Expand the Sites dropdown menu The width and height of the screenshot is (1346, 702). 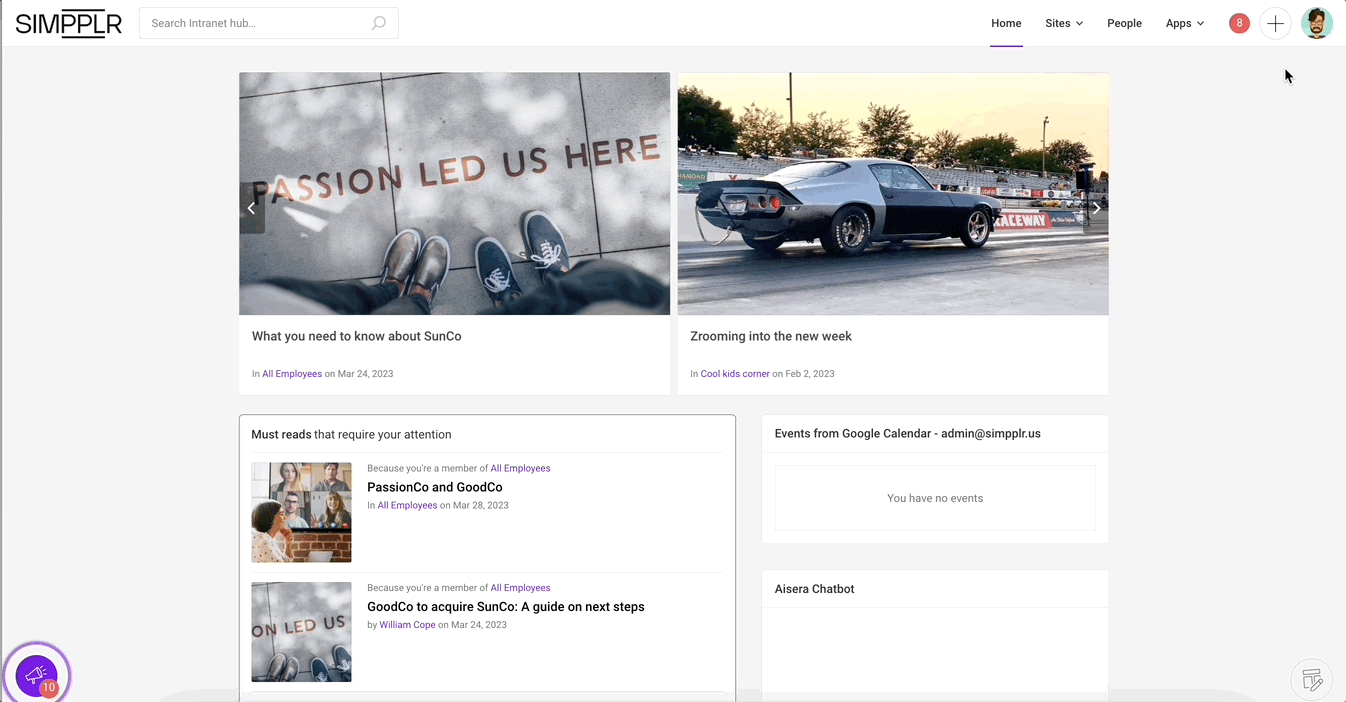click(1064, 23)
